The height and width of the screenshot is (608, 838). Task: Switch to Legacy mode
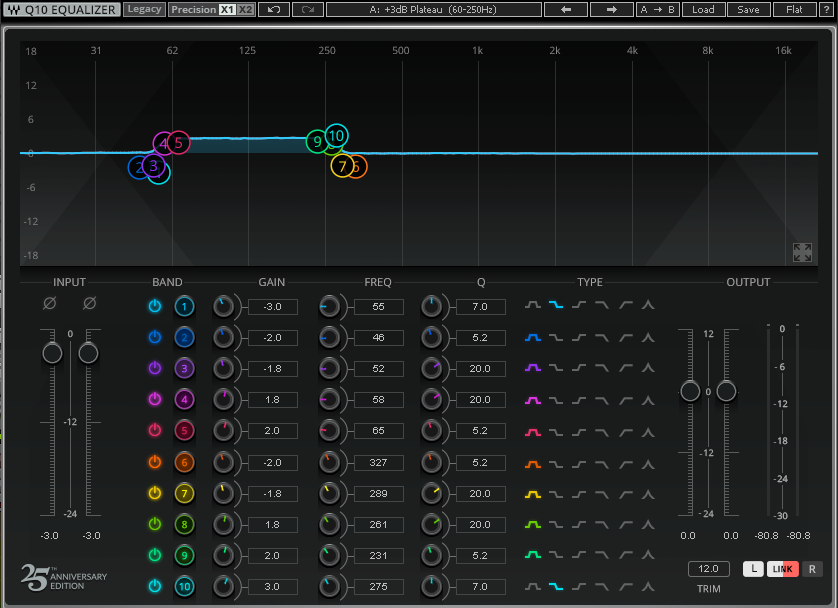[x=144, y=10]
